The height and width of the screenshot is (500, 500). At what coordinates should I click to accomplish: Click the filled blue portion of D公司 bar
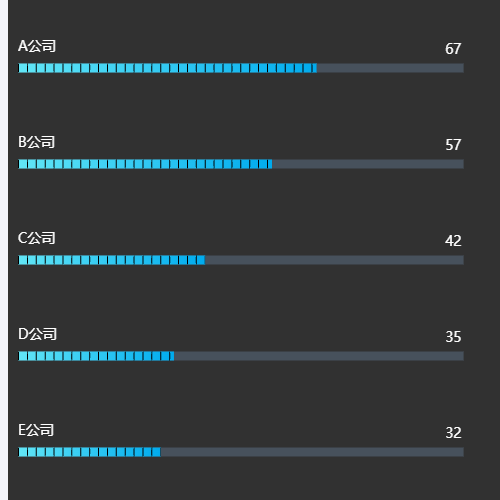96,356
